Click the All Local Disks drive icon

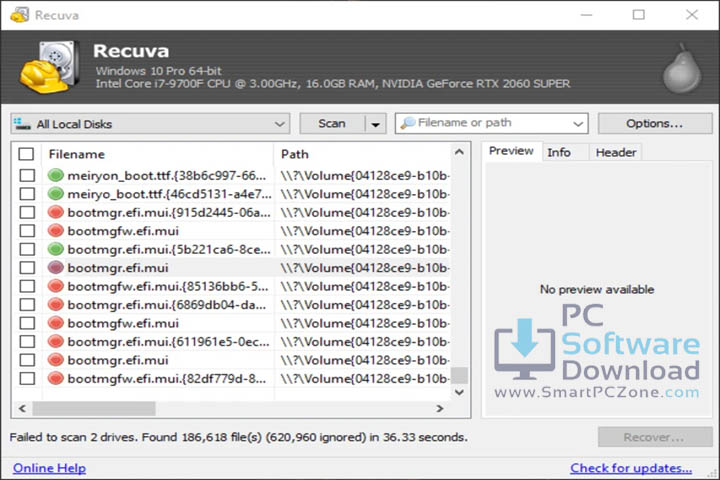[22, 124]
